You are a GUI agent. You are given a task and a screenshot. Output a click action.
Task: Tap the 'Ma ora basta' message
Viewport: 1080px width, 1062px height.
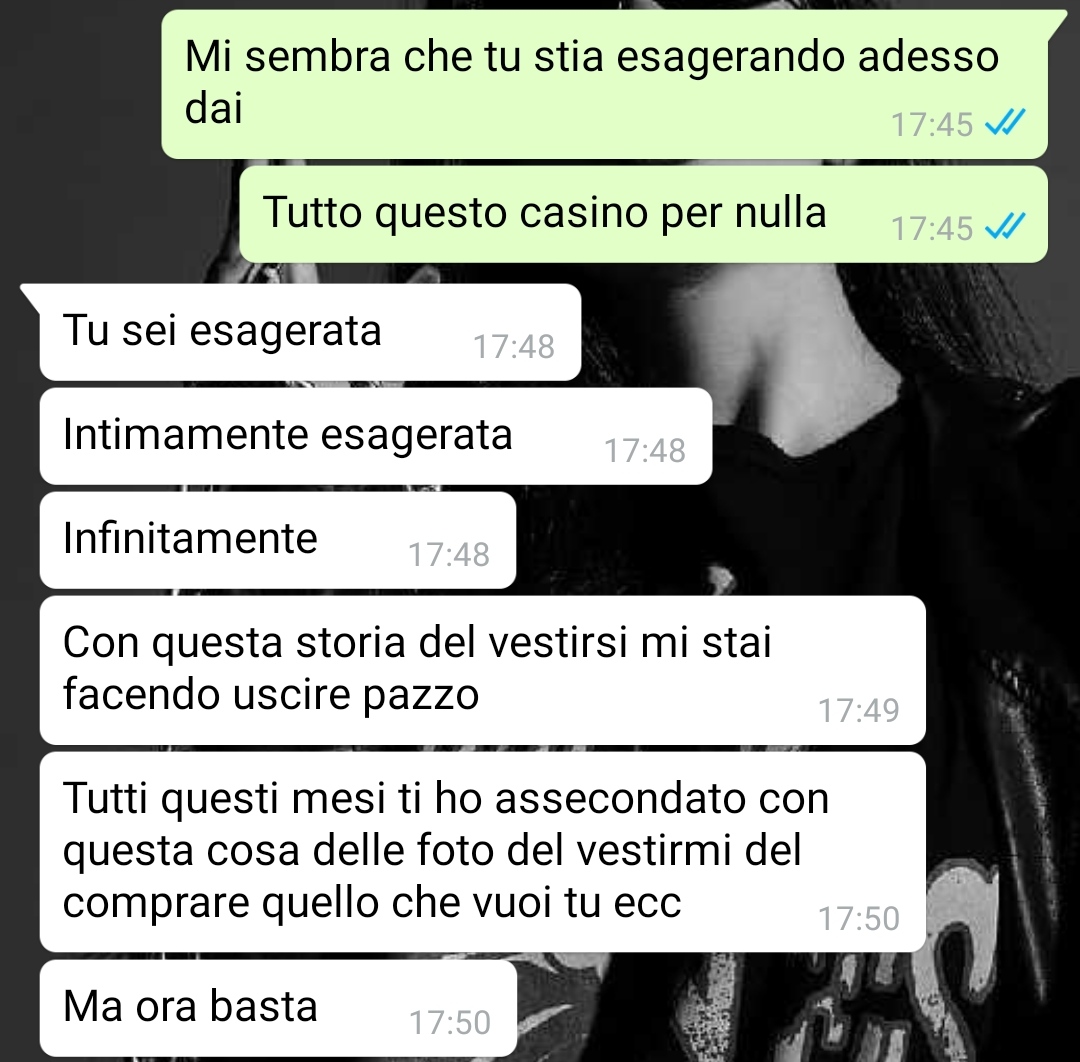pyautogui.click(x=278, y=1008)
